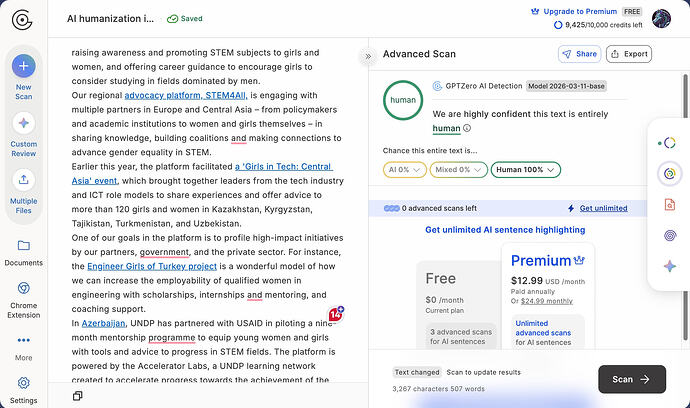This screenshot has height=408, width=690.
Task: Click the GPTZero AI Detection logo icon
Action: 437,86
